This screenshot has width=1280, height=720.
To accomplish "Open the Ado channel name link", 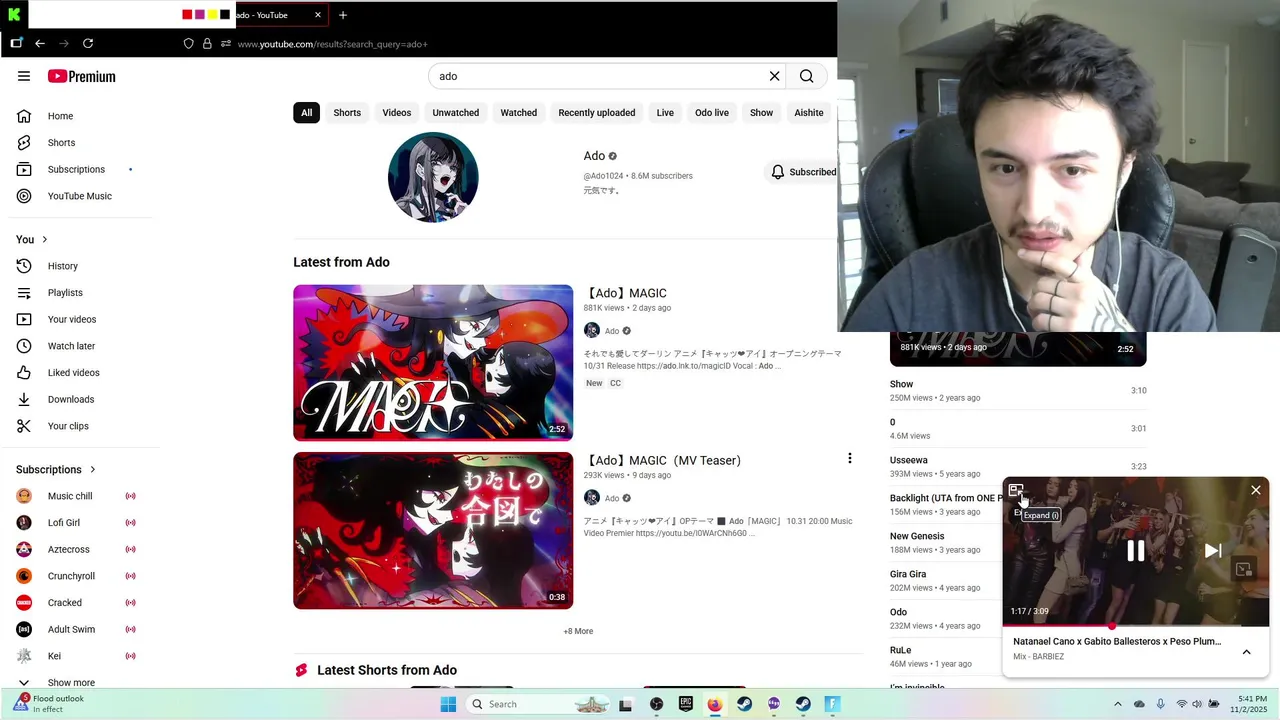I will point(594,156).
